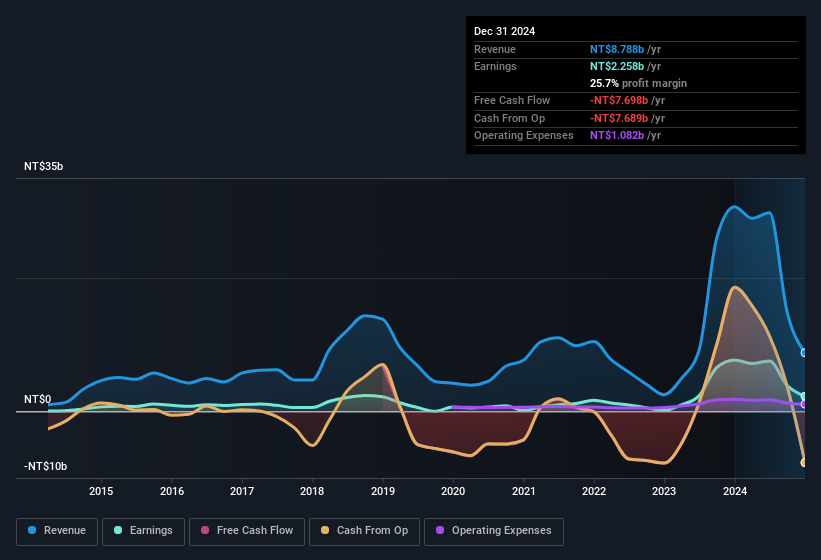Click the 2020 x-axis label
The height and width of the screenshot is (560, 821).
point(453,491)
